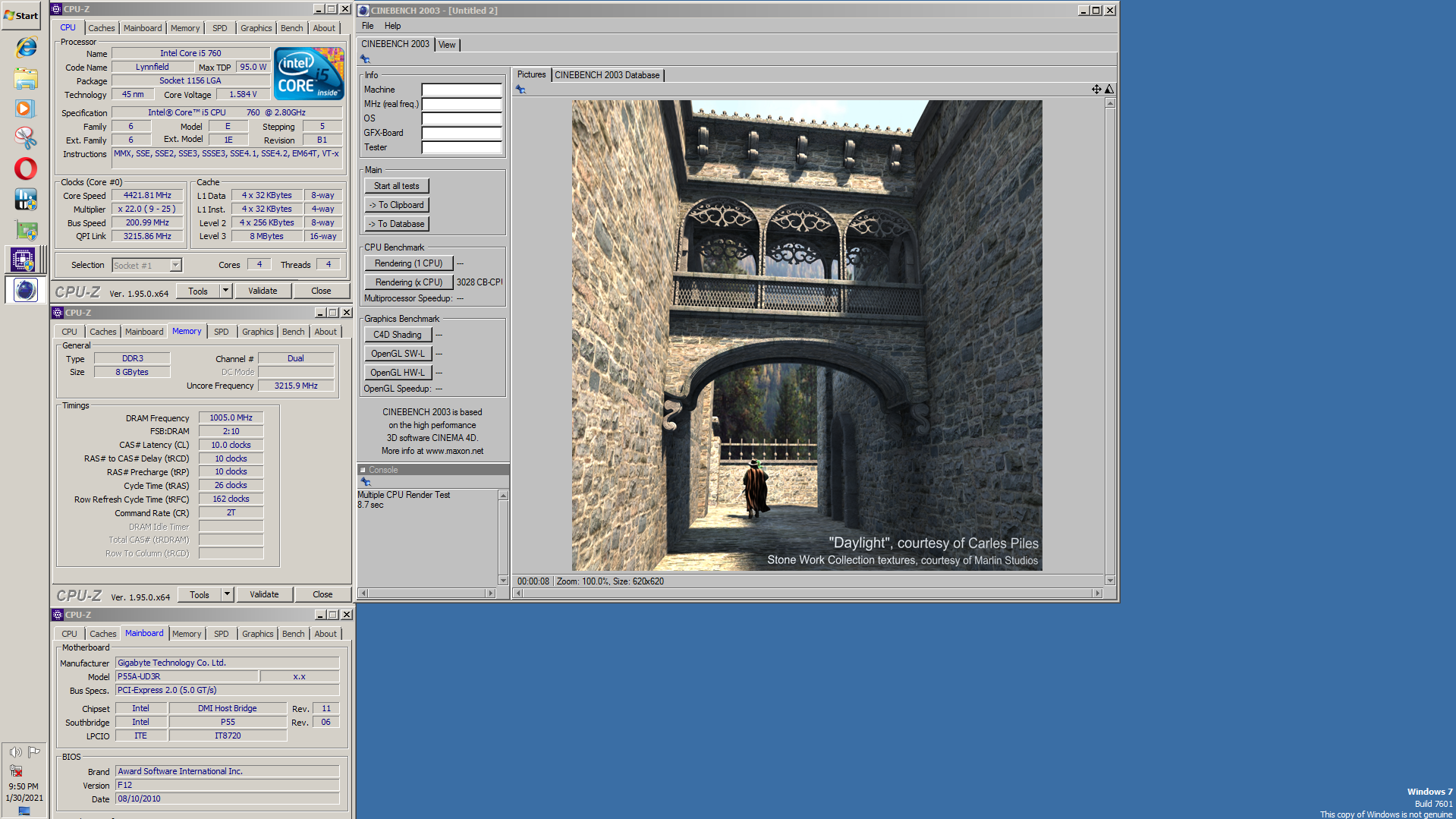Click the Intel Core i5 logo
Image resolution: width=1456 pixels, height=819 pixels.
tap(309, 74)
